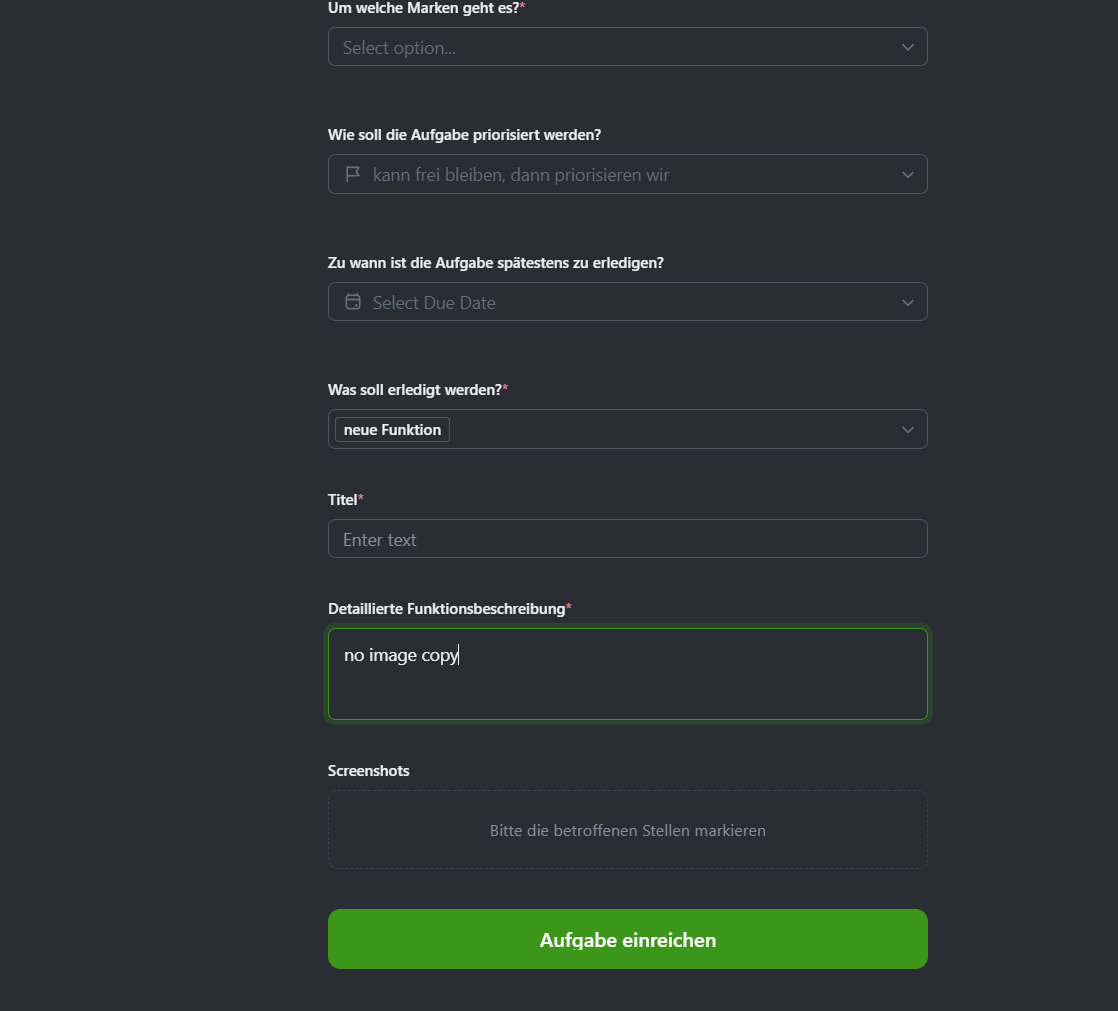Click into the Titel text field
Viewport: 1118px width, 1011px height.
pos(627,538)
